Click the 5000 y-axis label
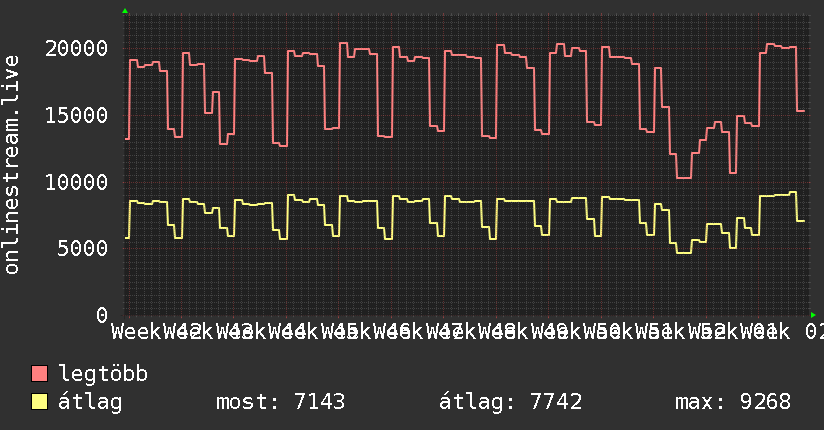This screenshot has width=824, height=430. [x=83, y=249]
